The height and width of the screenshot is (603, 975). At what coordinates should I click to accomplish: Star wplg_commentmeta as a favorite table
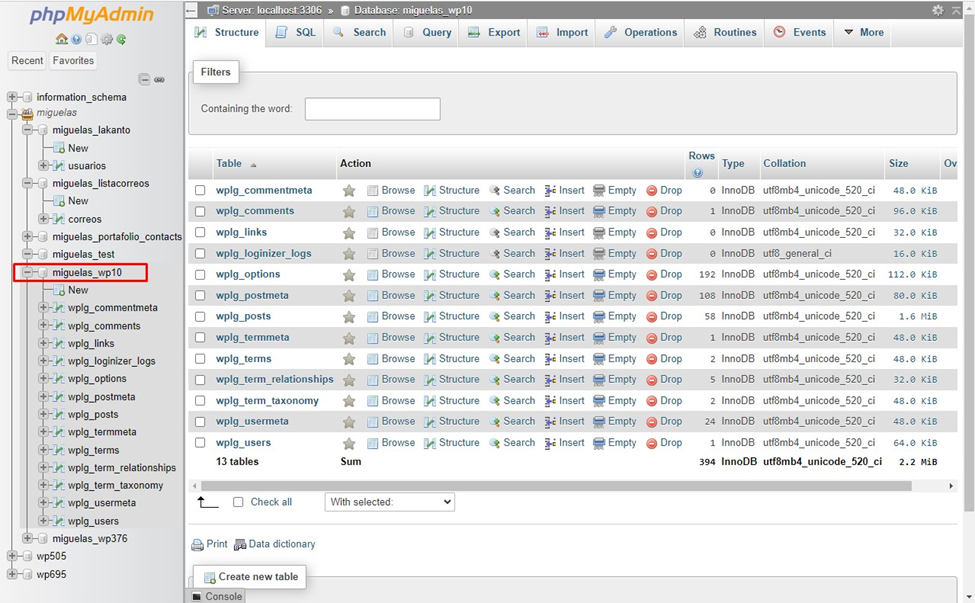[349, 191]
